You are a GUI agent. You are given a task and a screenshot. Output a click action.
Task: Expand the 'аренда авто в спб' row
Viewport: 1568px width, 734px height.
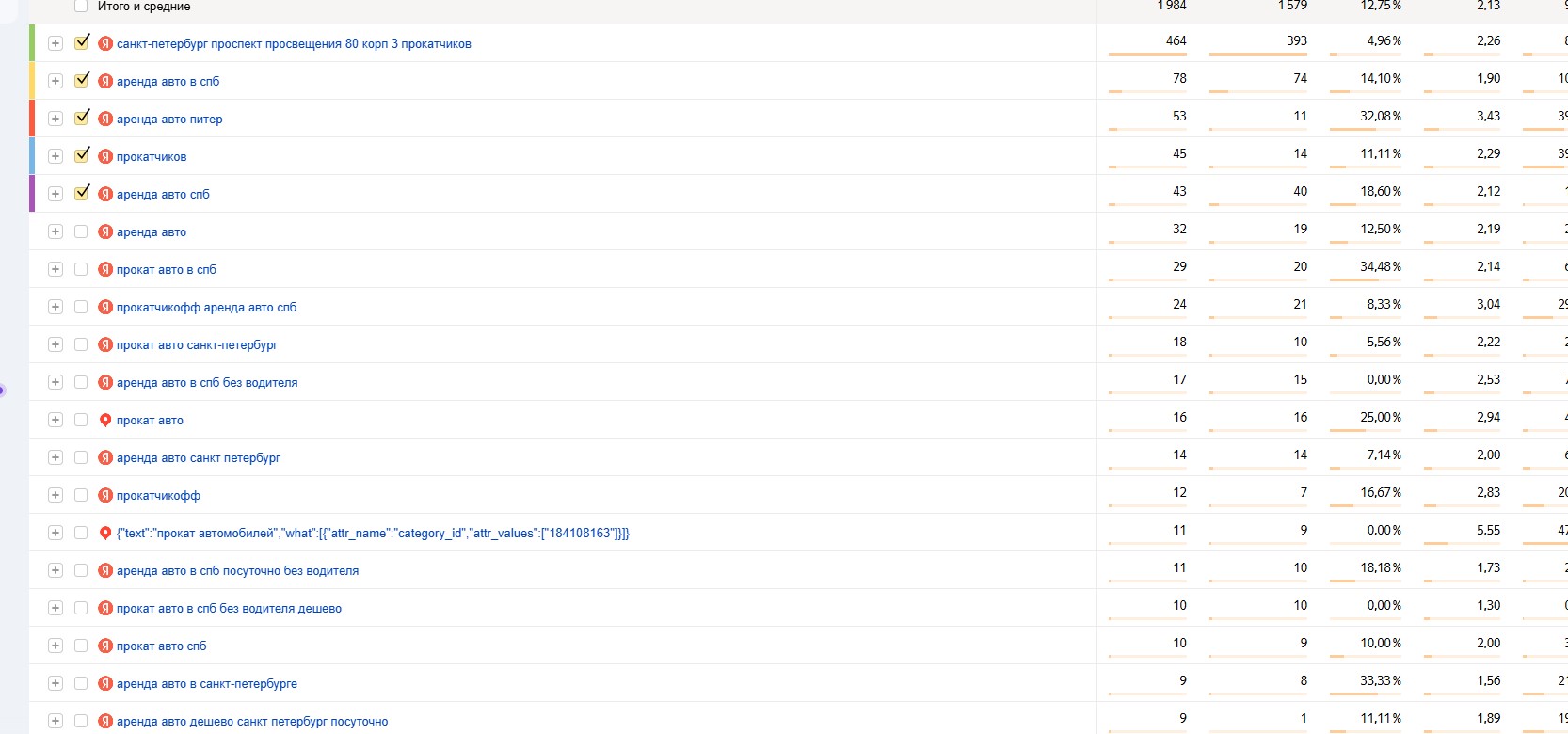(56, 81)
